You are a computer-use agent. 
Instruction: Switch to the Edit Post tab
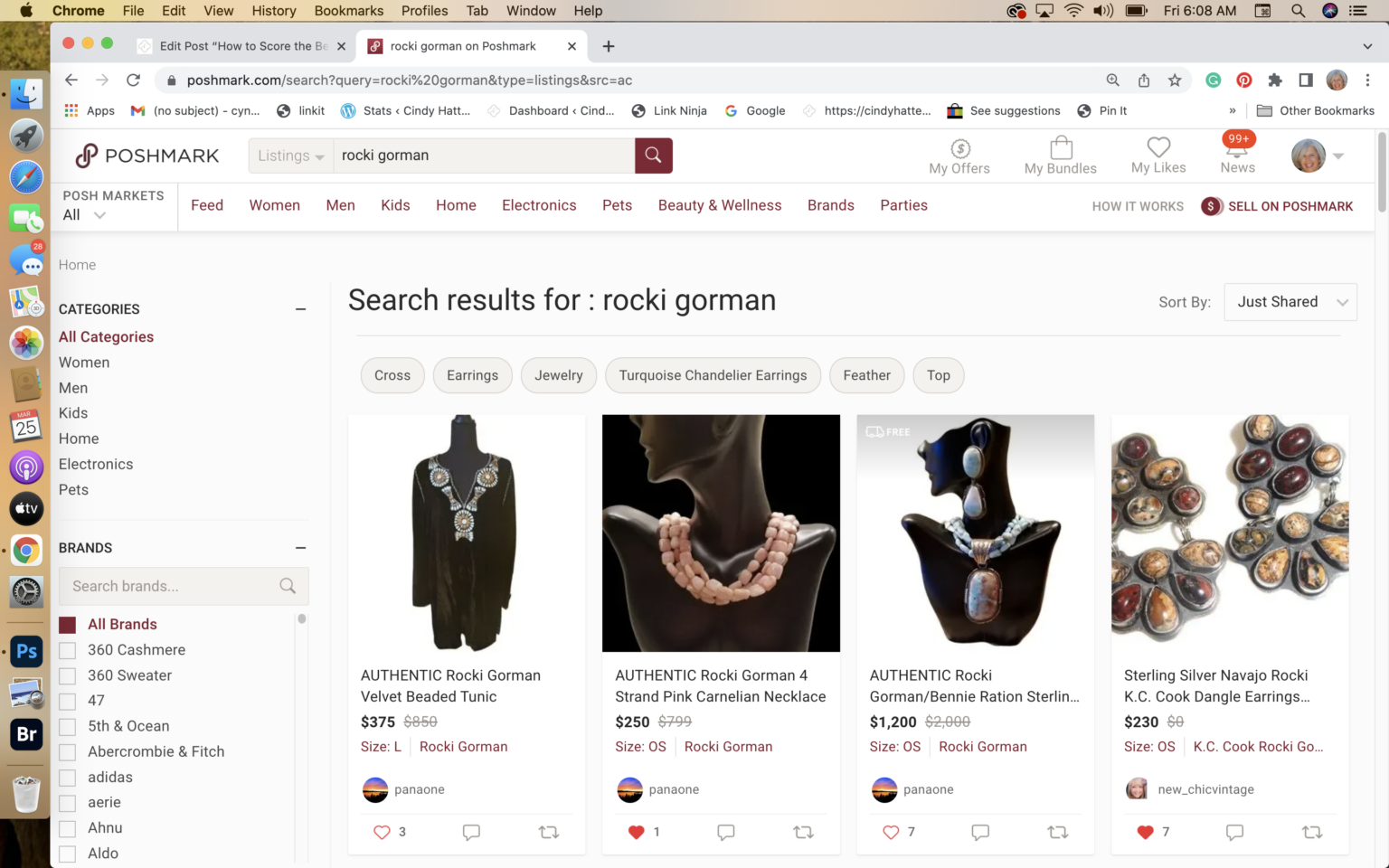242,46
